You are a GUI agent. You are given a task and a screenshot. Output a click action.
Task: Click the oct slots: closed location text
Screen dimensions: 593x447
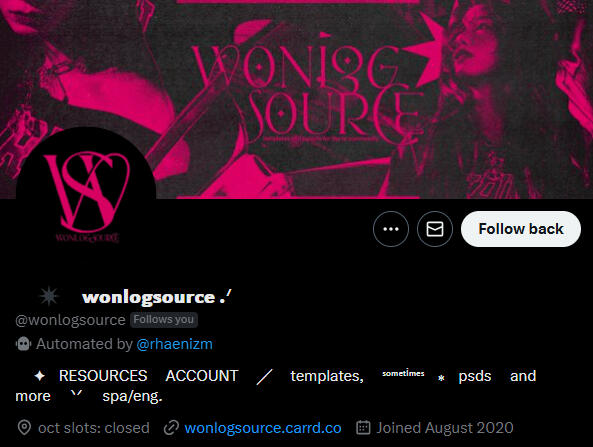pos(94,428)
